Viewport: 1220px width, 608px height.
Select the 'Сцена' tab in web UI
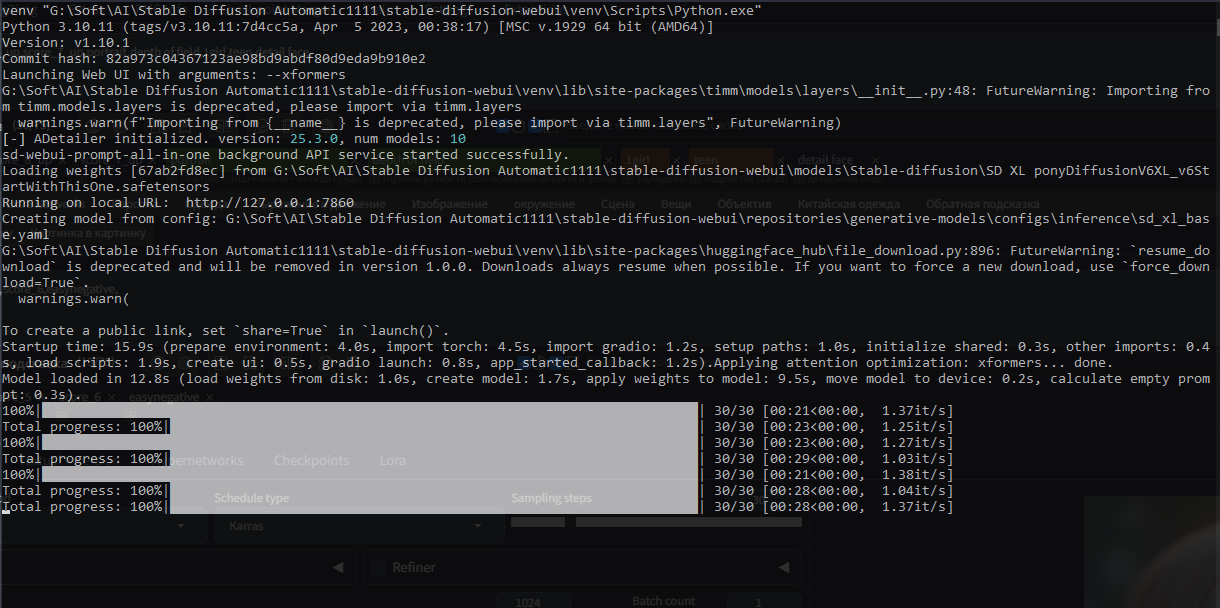point(618,203)
